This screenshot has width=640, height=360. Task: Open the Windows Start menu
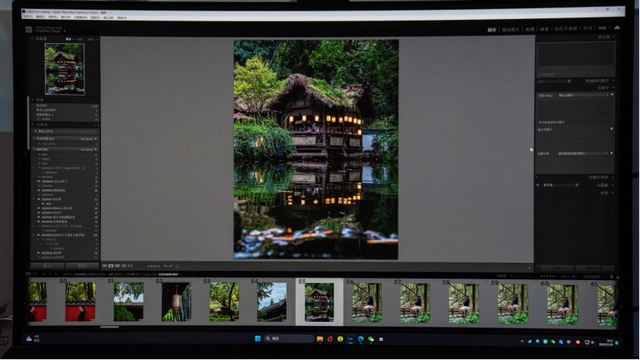tap(258, 338)
